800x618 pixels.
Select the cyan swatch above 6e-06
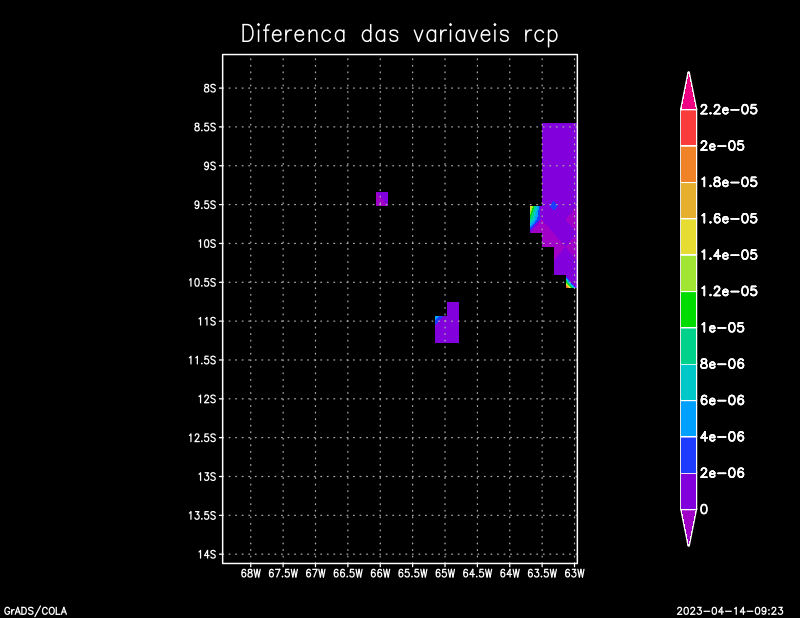tap(688, 381)
